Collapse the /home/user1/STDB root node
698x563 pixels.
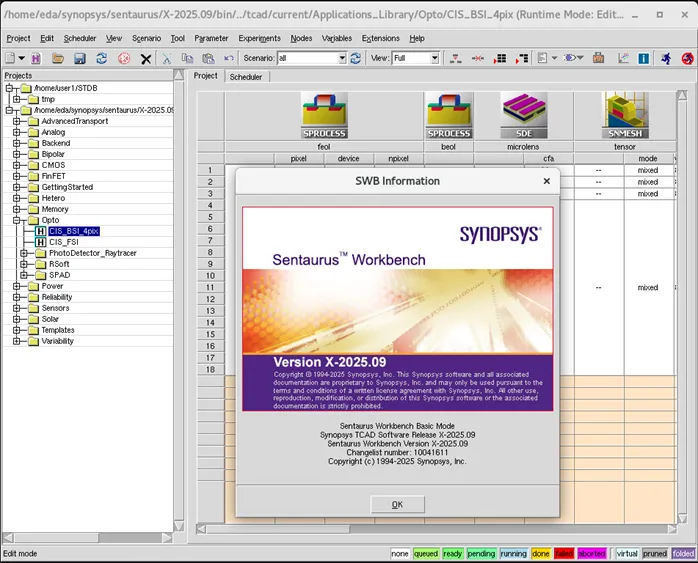click(9, 88)
